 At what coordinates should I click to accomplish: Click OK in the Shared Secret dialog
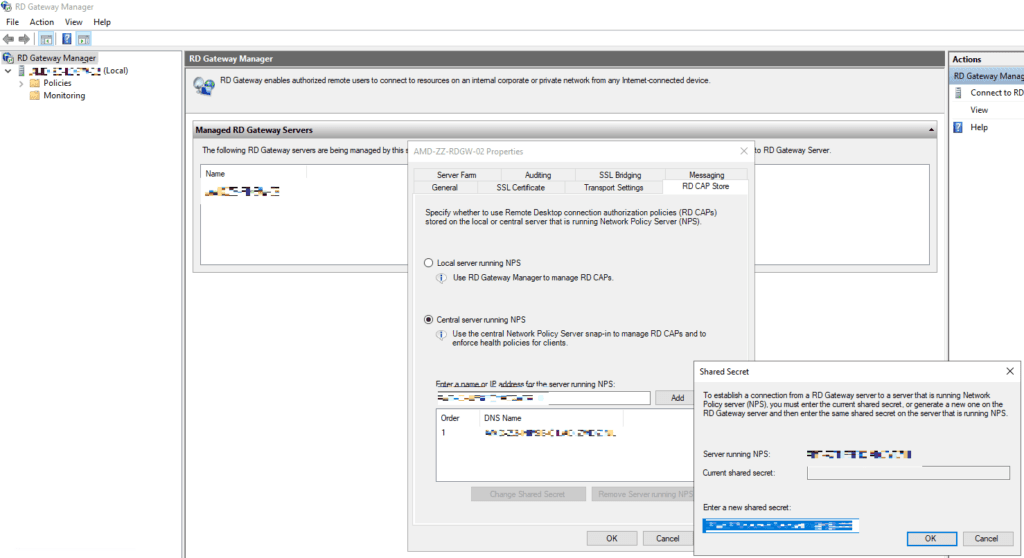pos(929,537)
